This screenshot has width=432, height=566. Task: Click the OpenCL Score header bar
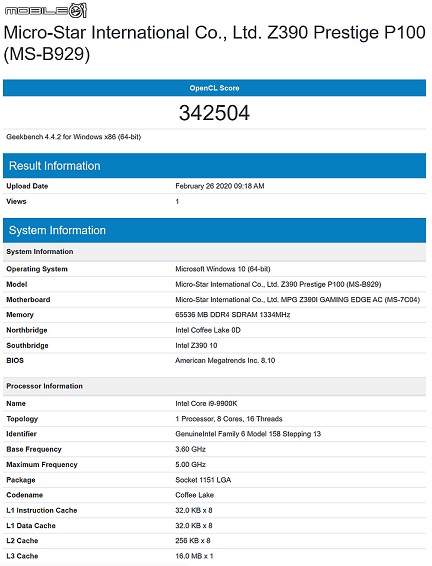click(214, 88)
